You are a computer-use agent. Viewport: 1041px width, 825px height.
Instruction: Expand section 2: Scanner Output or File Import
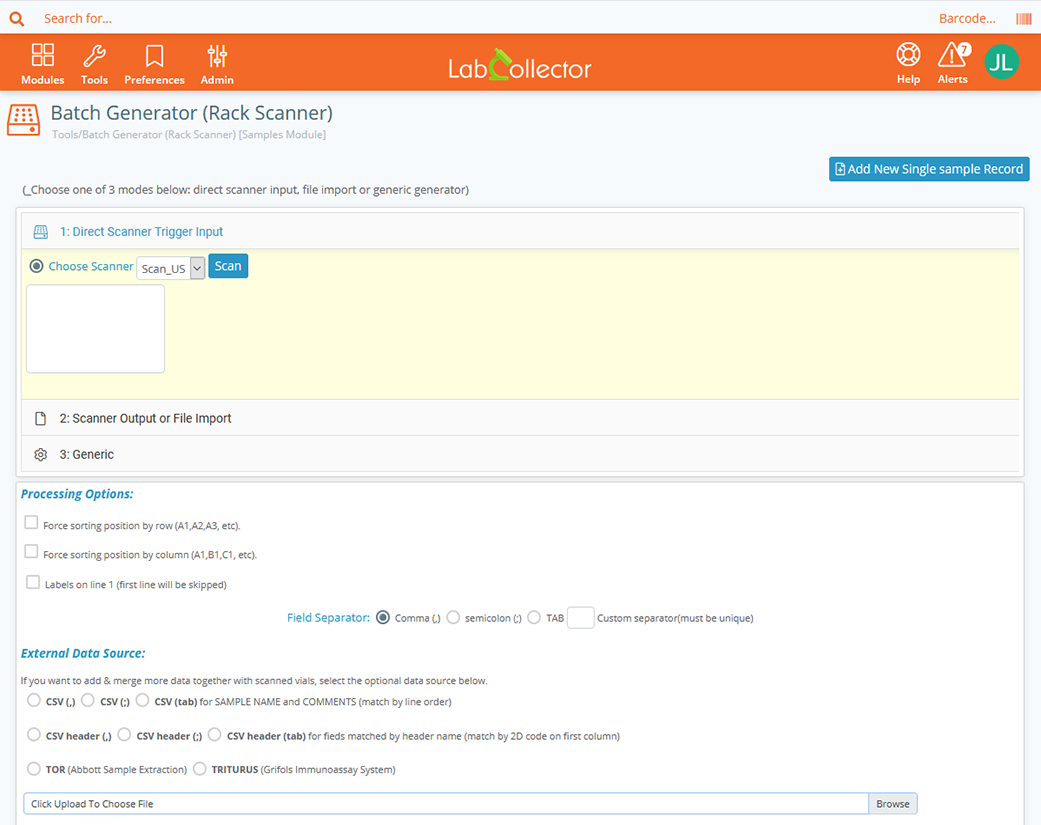tap(520, 418)
